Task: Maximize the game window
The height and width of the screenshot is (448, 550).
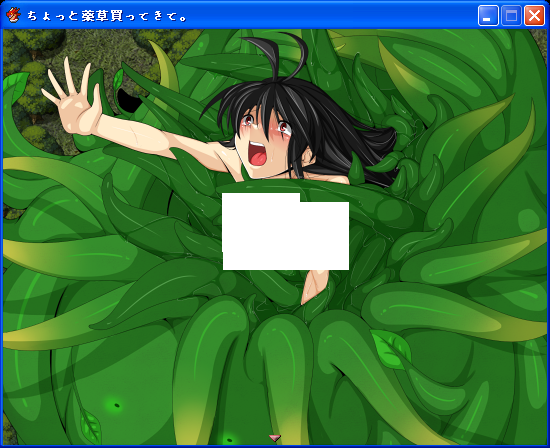Action: [x=511, y=16]
